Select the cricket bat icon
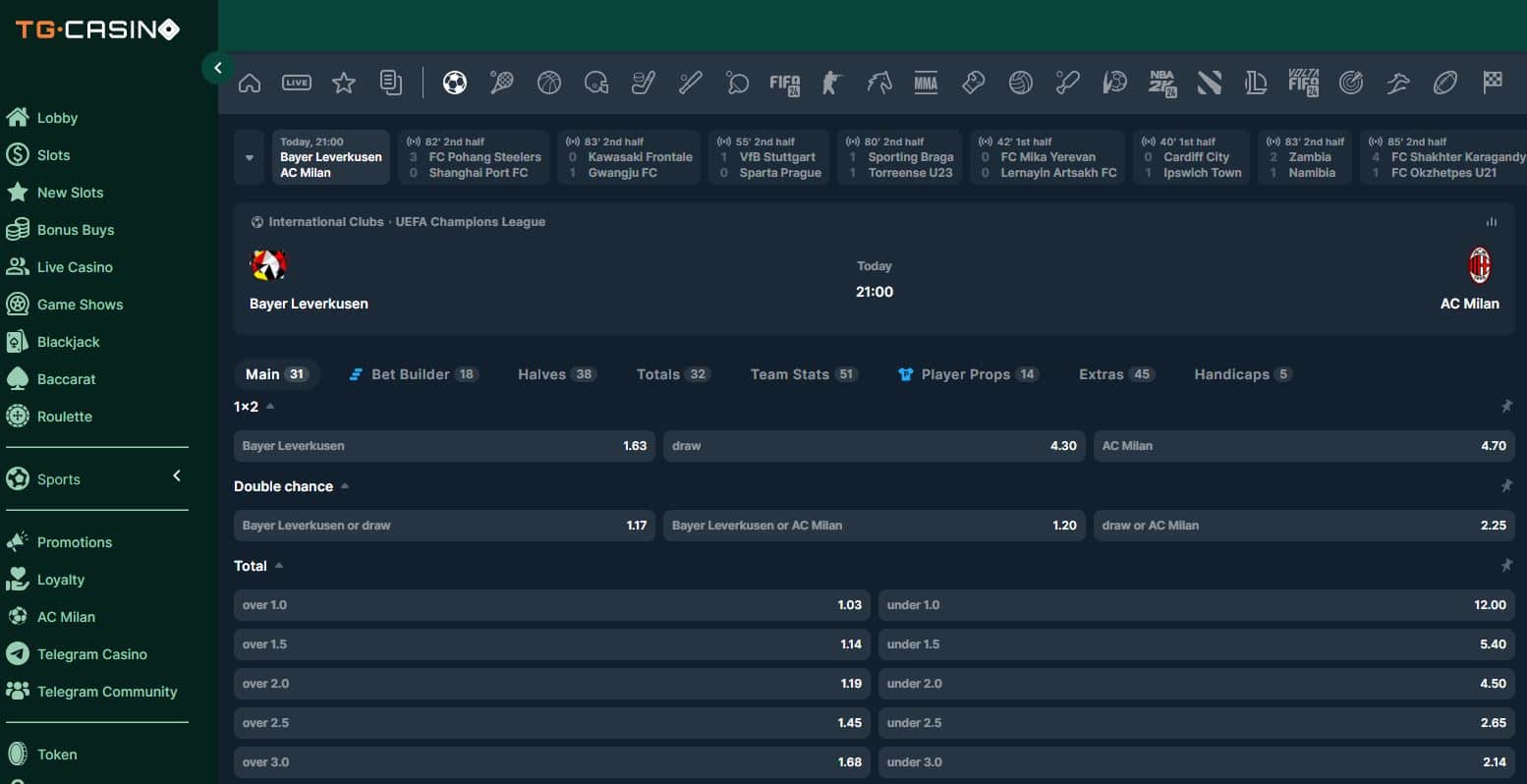This screenshot has height=784, width=1527. coord(1067,84)
